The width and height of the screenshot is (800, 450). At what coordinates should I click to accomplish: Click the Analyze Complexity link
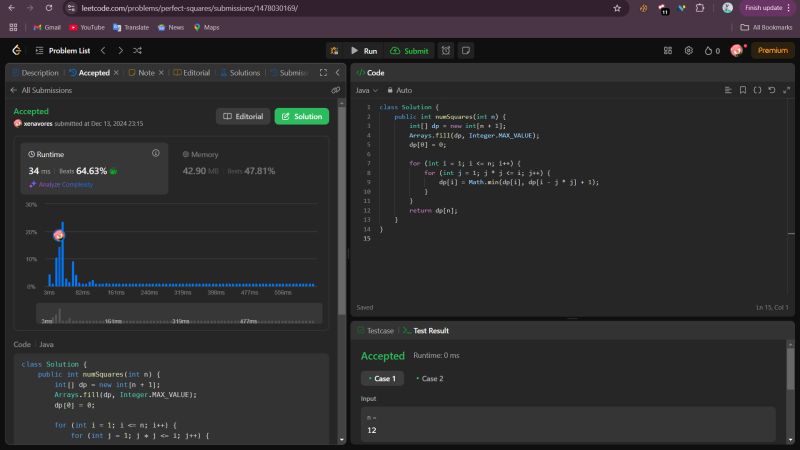coord(66,184)
